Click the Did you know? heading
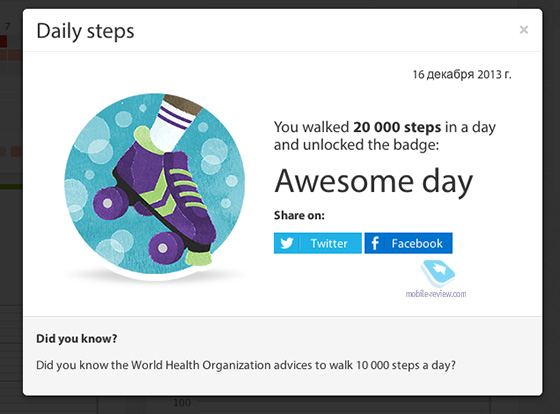 [x=76, y=339]
